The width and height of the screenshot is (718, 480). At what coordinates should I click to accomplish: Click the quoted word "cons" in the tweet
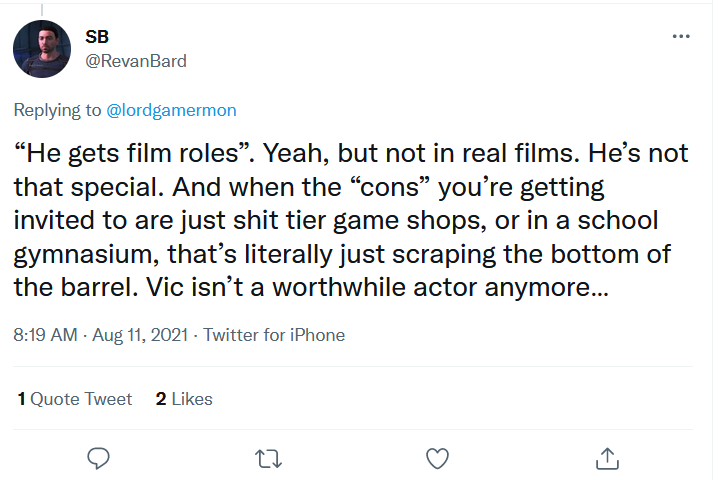coord(390,187)
